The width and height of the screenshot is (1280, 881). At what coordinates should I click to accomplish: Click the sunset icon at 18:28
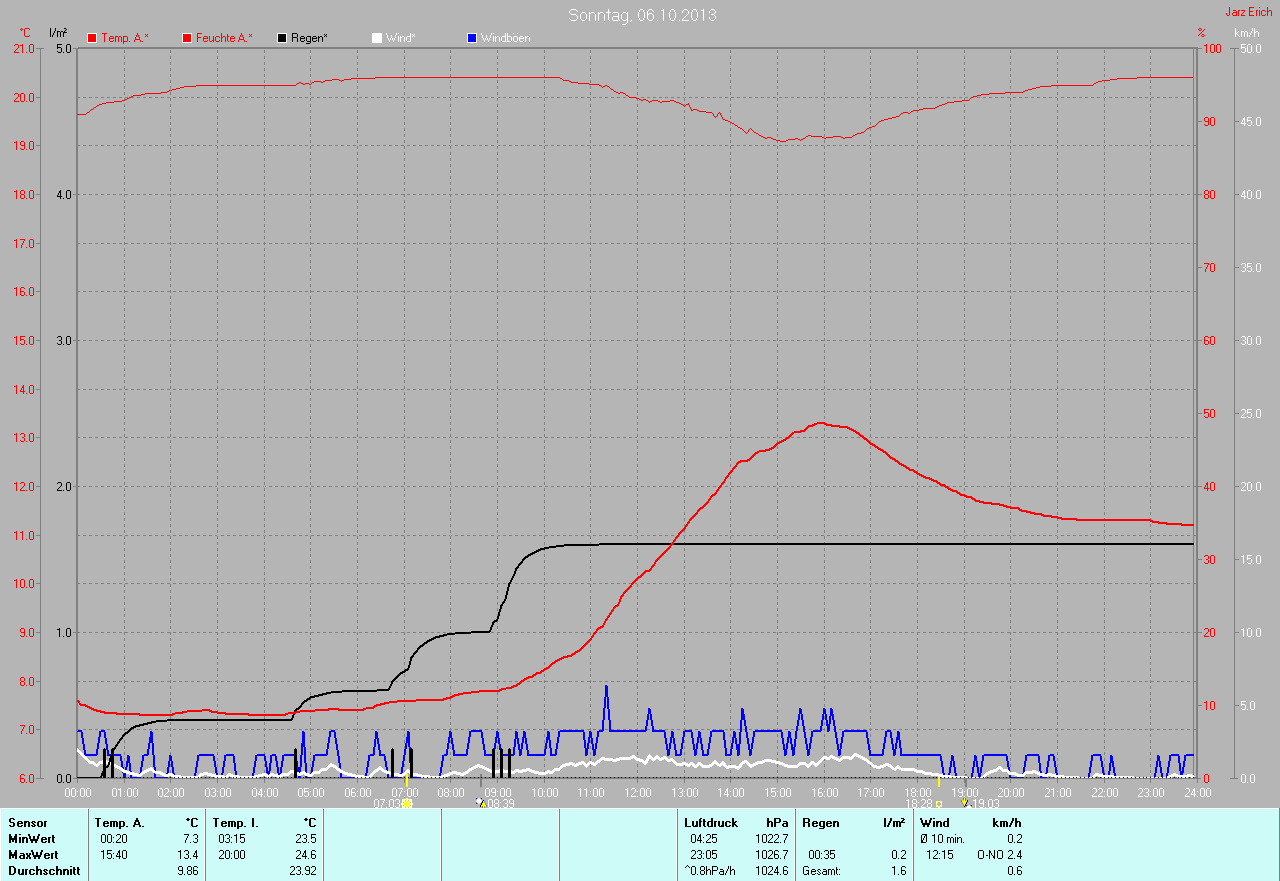(x=938, y=803)
